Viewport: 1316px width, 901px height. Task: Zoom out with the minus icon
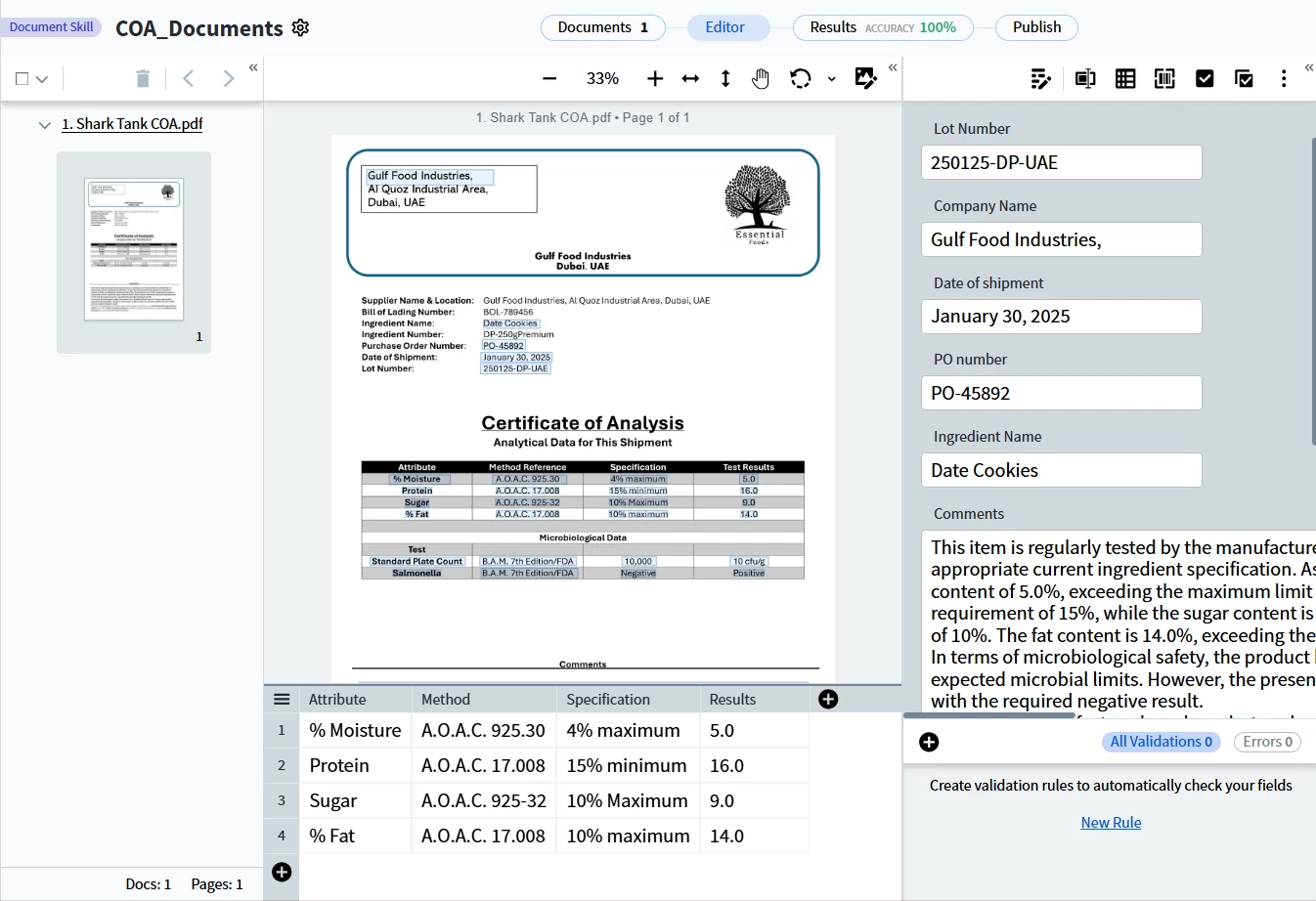pyautogui.click(x=549, y=78)
